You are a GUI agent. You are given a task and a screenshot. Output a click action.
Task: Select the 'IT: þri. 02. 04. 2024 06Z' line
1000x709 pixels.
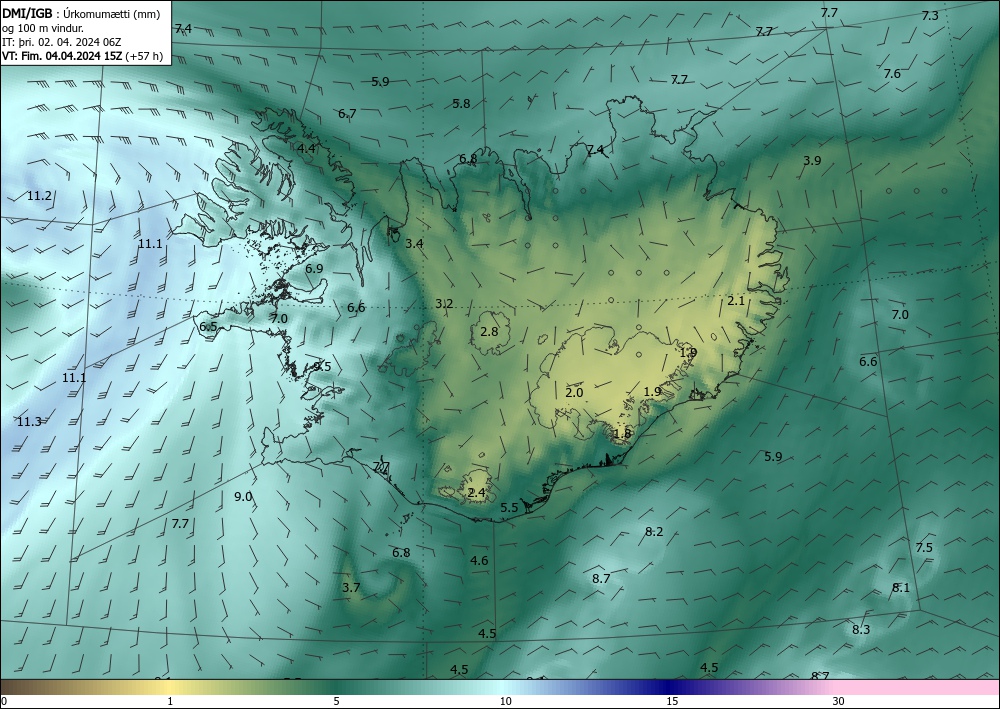(61, 42)
